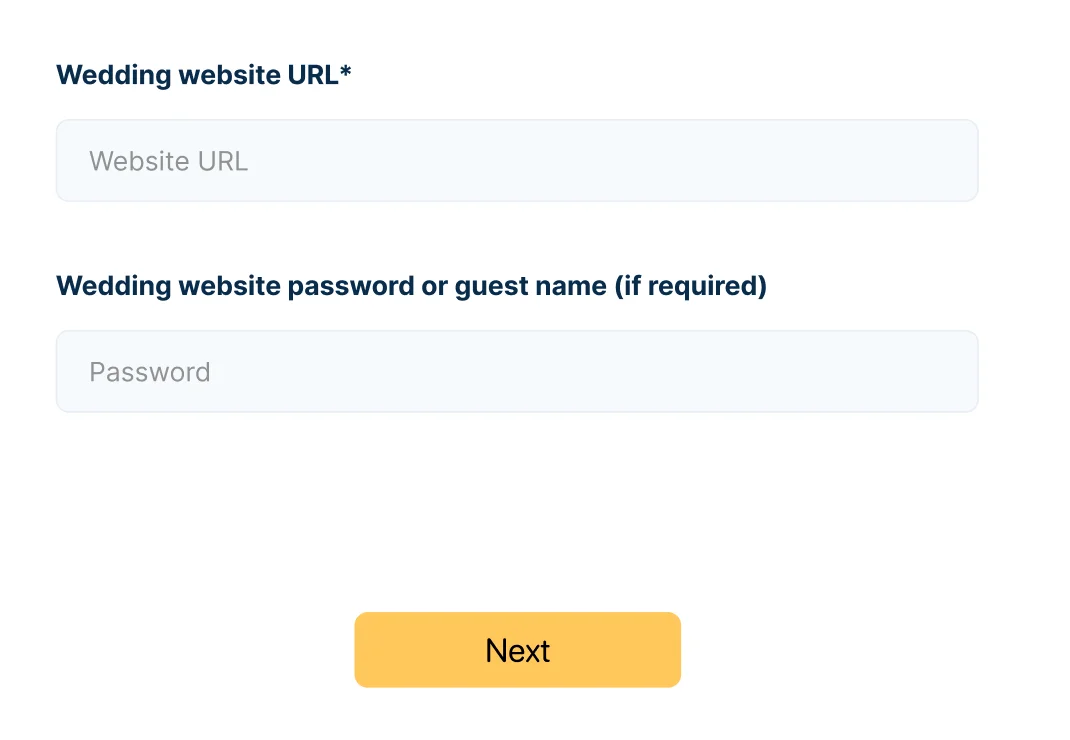This screenshot has width=1070, height=740.
Task: Click the Website URL placeholder text
Action: [167, 160]
